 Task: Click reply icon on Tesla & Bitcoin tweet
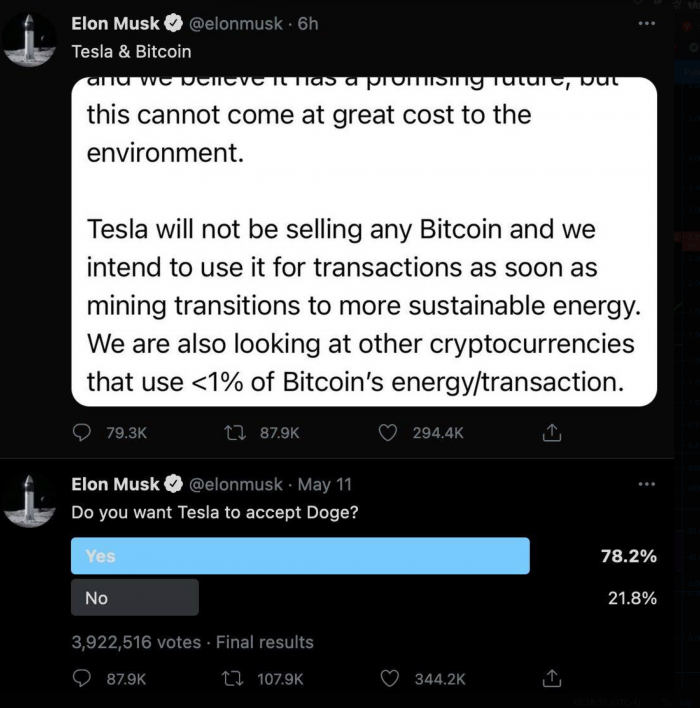(x=82, y=433)
